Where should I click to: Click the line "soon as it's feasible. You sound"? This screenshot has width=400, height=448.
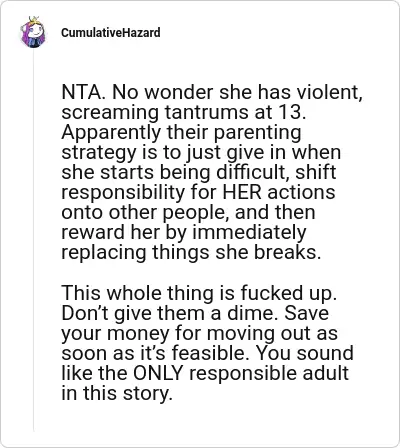click(x=207, y=353)
